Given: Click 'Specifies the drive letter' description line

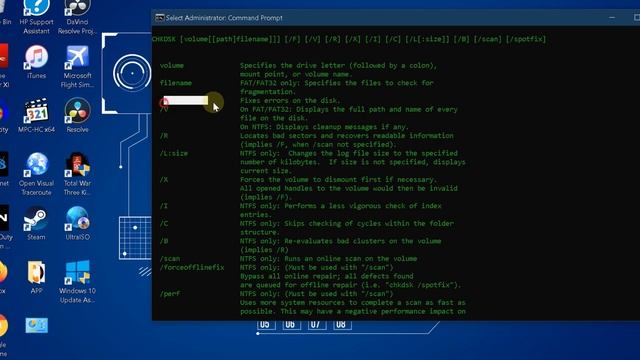Looking at the screenshot, I should [338, 65].
